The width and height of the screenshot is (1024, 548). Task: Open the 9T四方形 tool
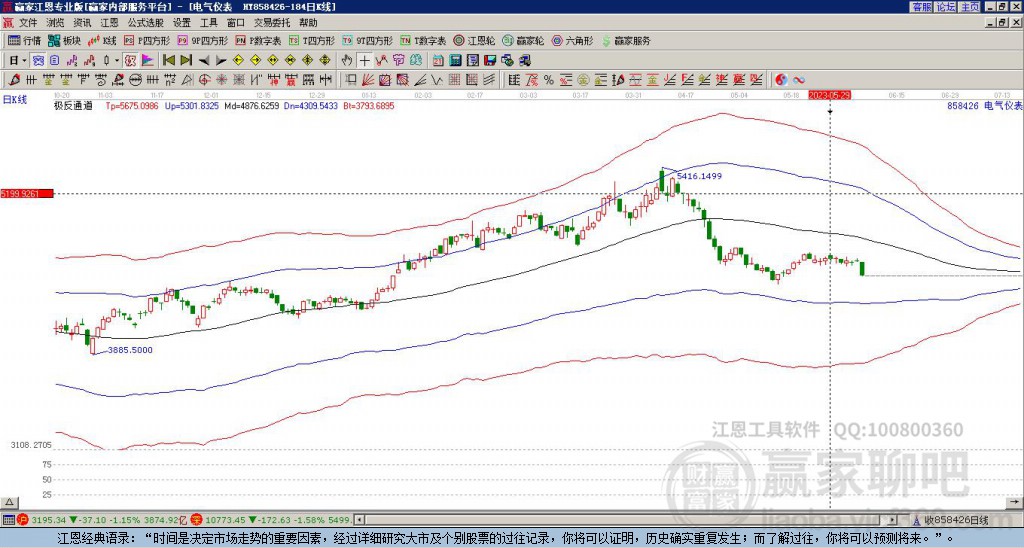(x=368, y=40)
